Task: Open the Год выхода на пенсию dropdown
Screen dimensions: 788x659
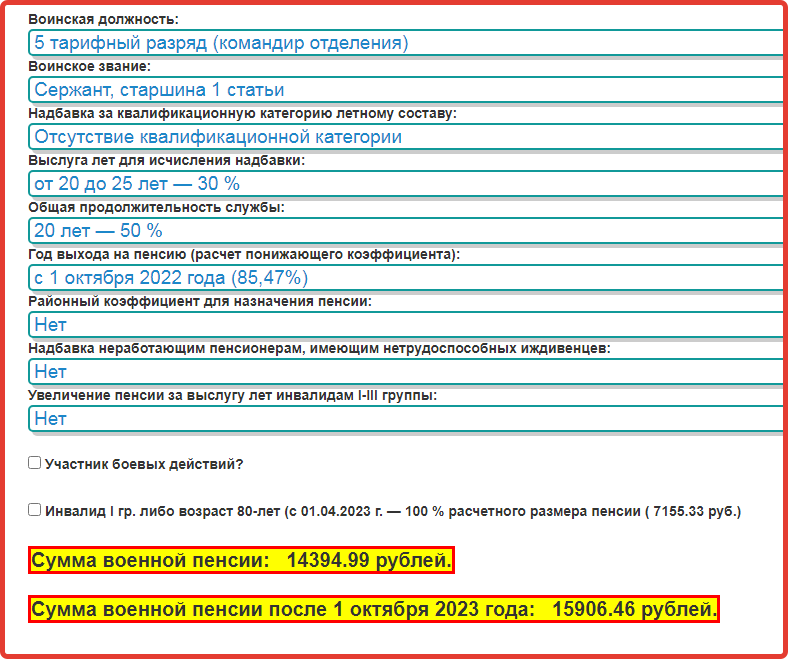Action: tap(406, 277)
